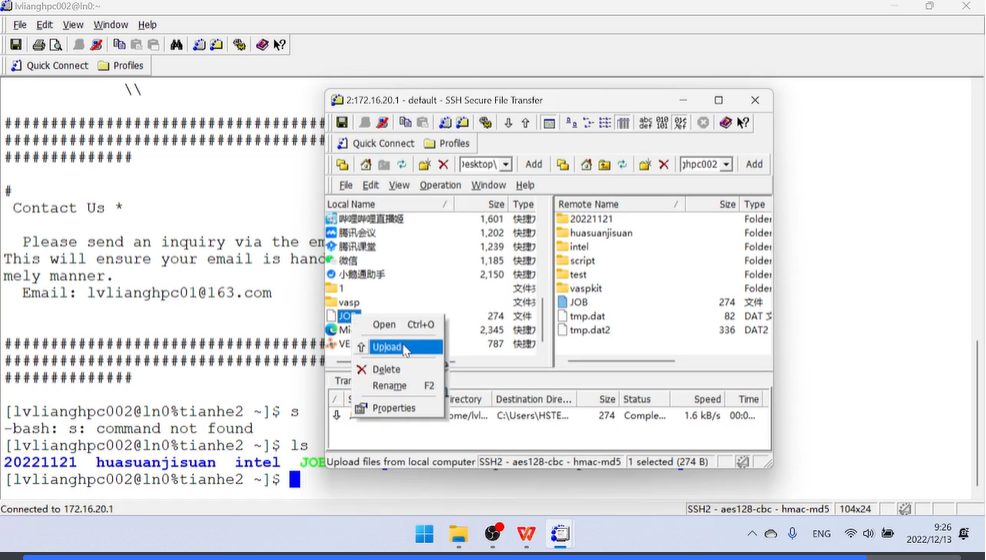
Task: Click the Speed column header in the transfer list
Action: pyautogui.click(x=697, y=399)
